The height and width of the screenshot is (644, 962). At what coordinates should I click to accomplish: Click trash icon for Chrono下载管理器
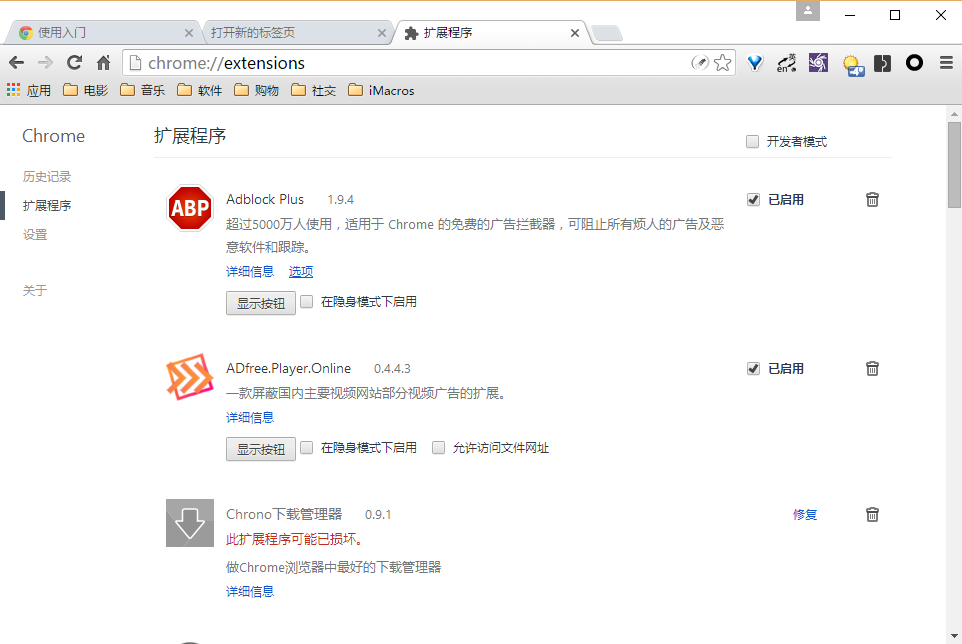[872, 515]
